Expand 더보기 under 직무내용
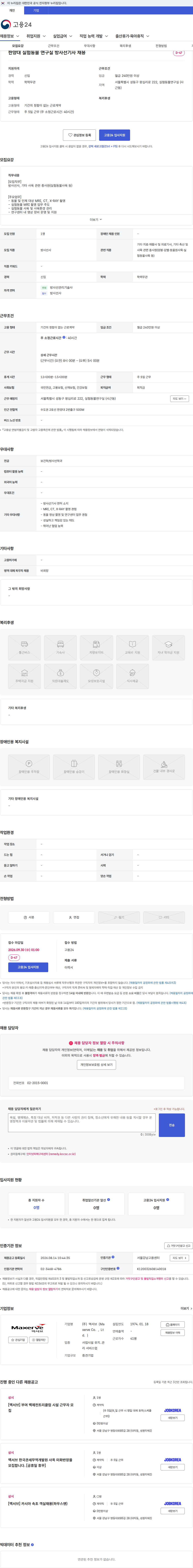Screen dimensions: 193x1568 tap(96, 220)
